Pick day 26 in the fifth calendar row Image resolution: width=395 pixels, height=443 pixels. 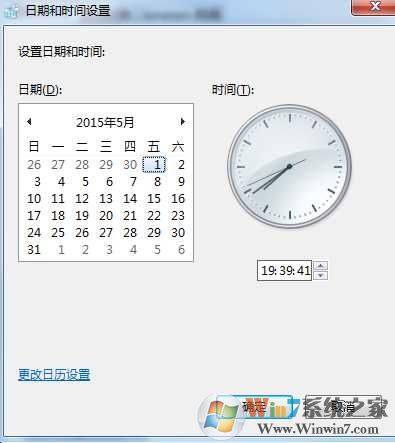click(x=82, y=233)
